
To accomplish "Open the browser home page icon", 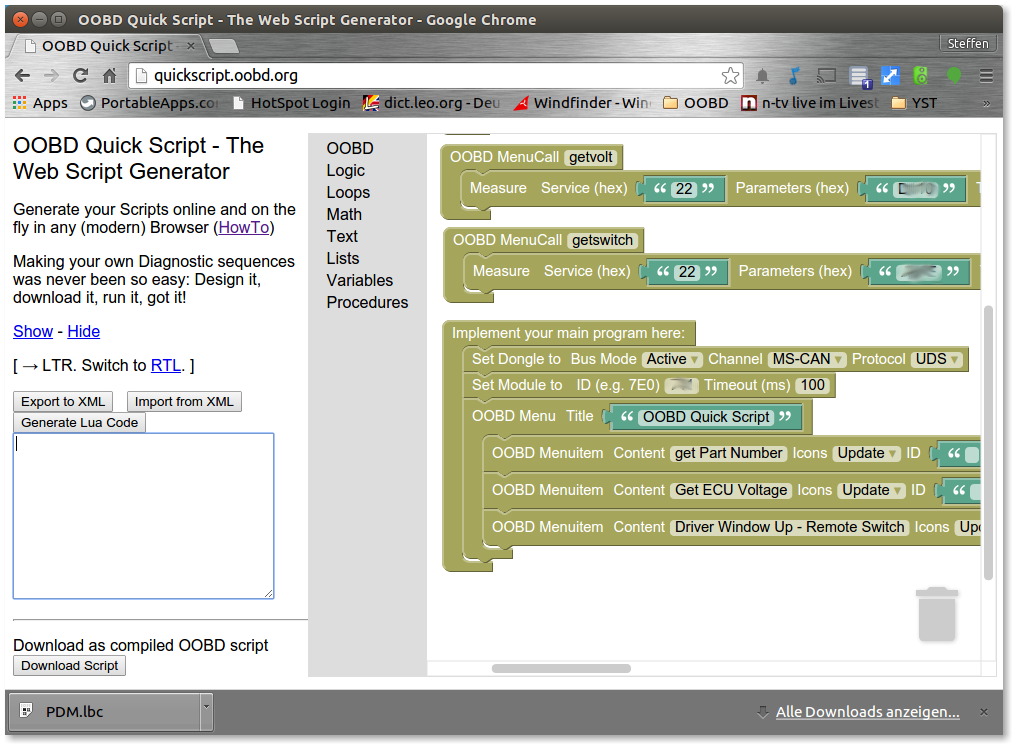I will (x=110, y=75).
